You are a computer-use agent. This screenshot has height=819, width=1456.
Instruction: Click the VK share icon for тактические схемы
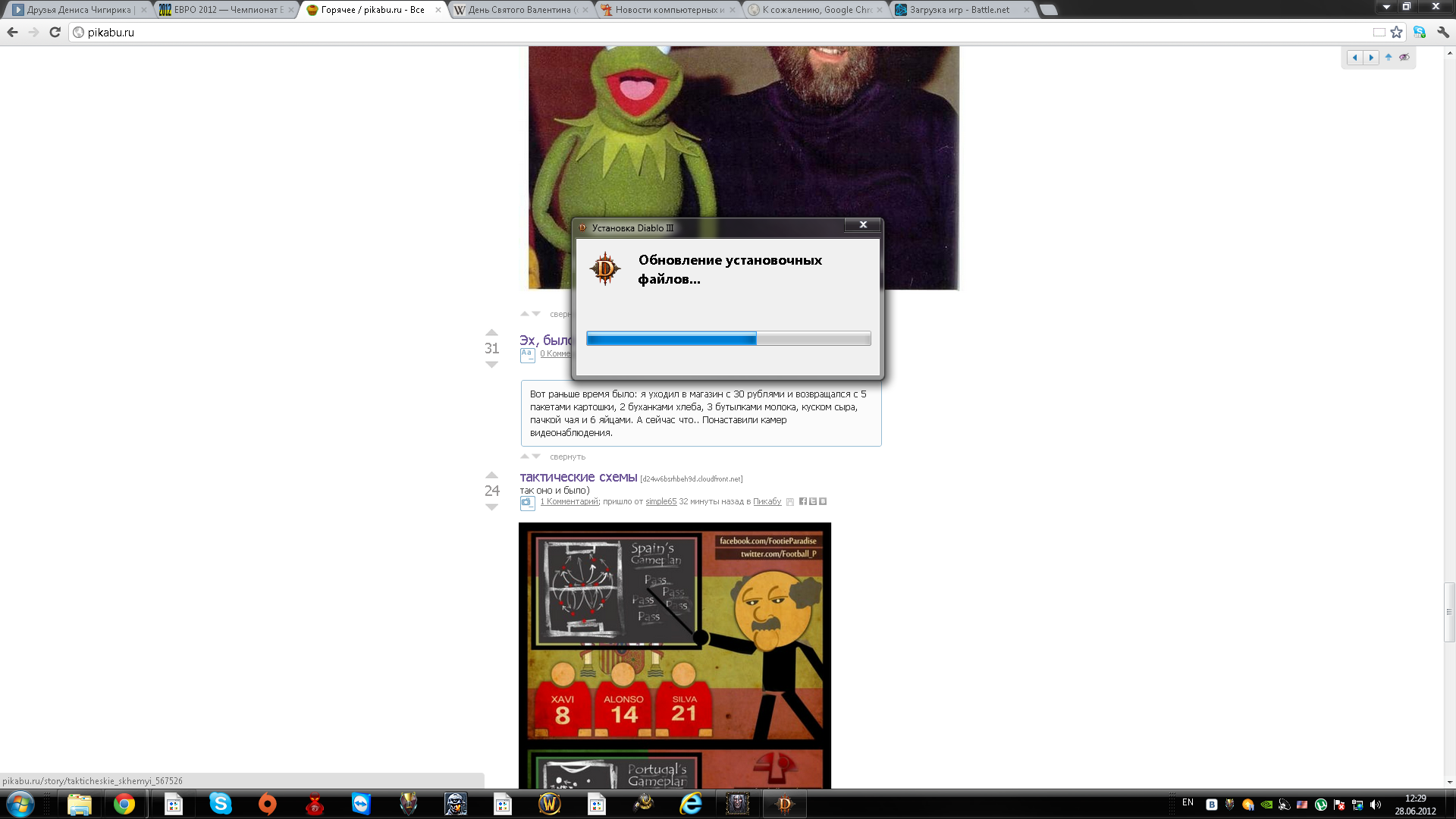(x=823, y=501)
